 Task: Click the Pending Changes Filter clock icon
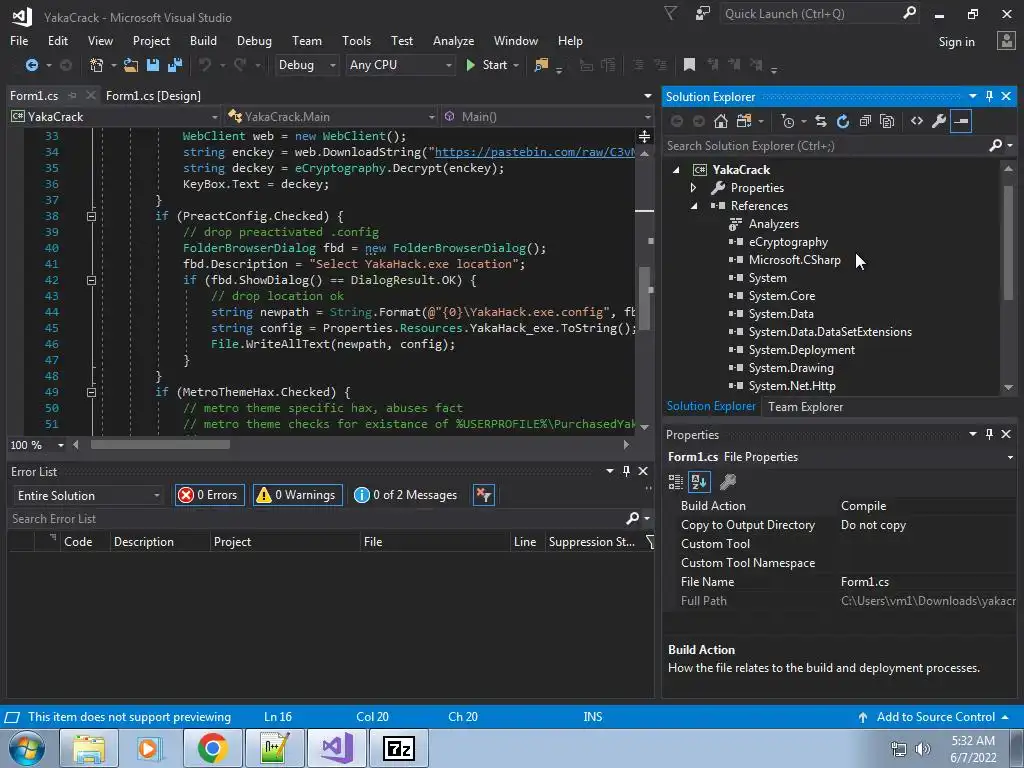788,121
